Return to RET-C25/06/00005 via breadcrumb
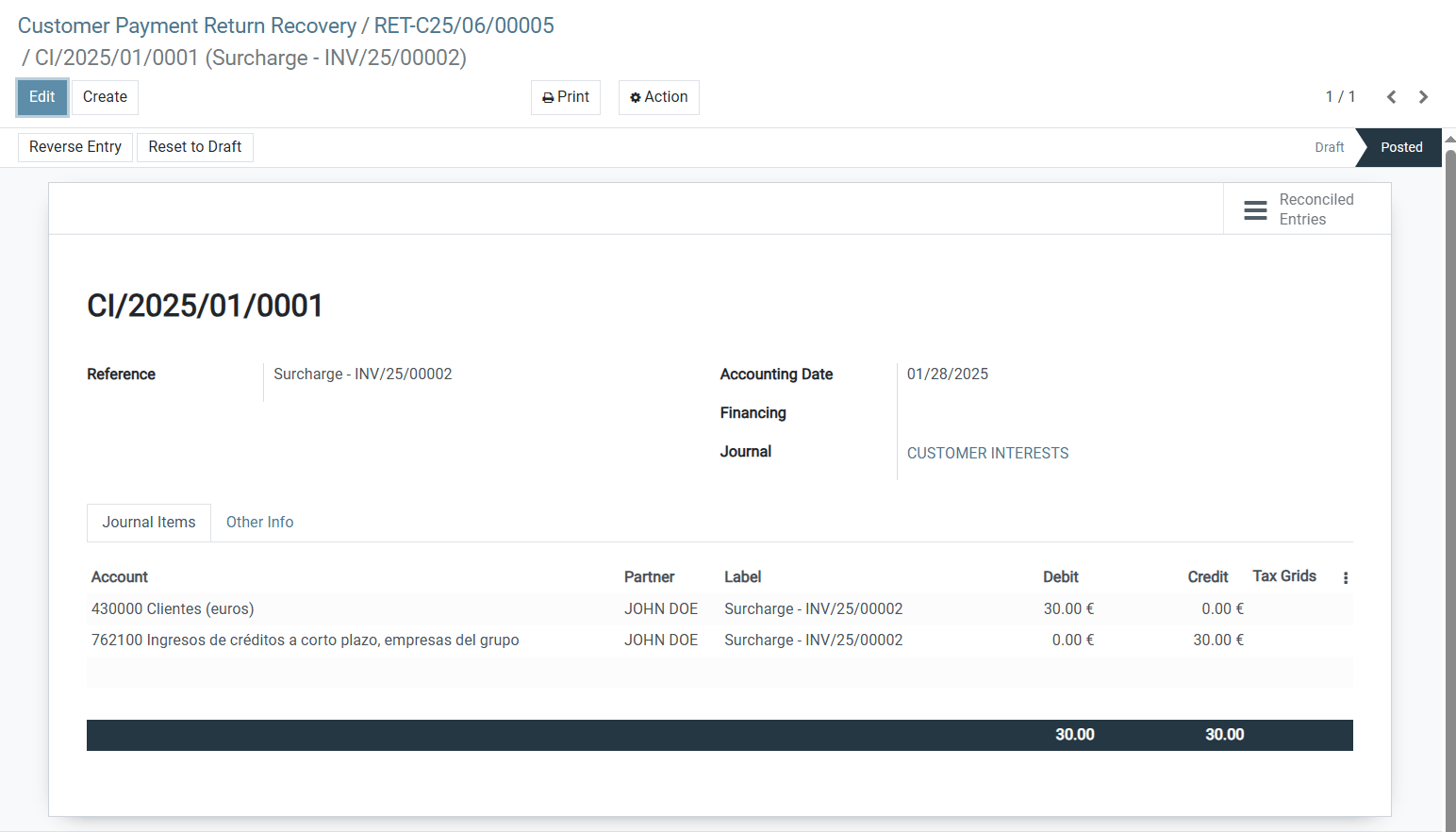 pyautogui.click(x=462, y=25)
